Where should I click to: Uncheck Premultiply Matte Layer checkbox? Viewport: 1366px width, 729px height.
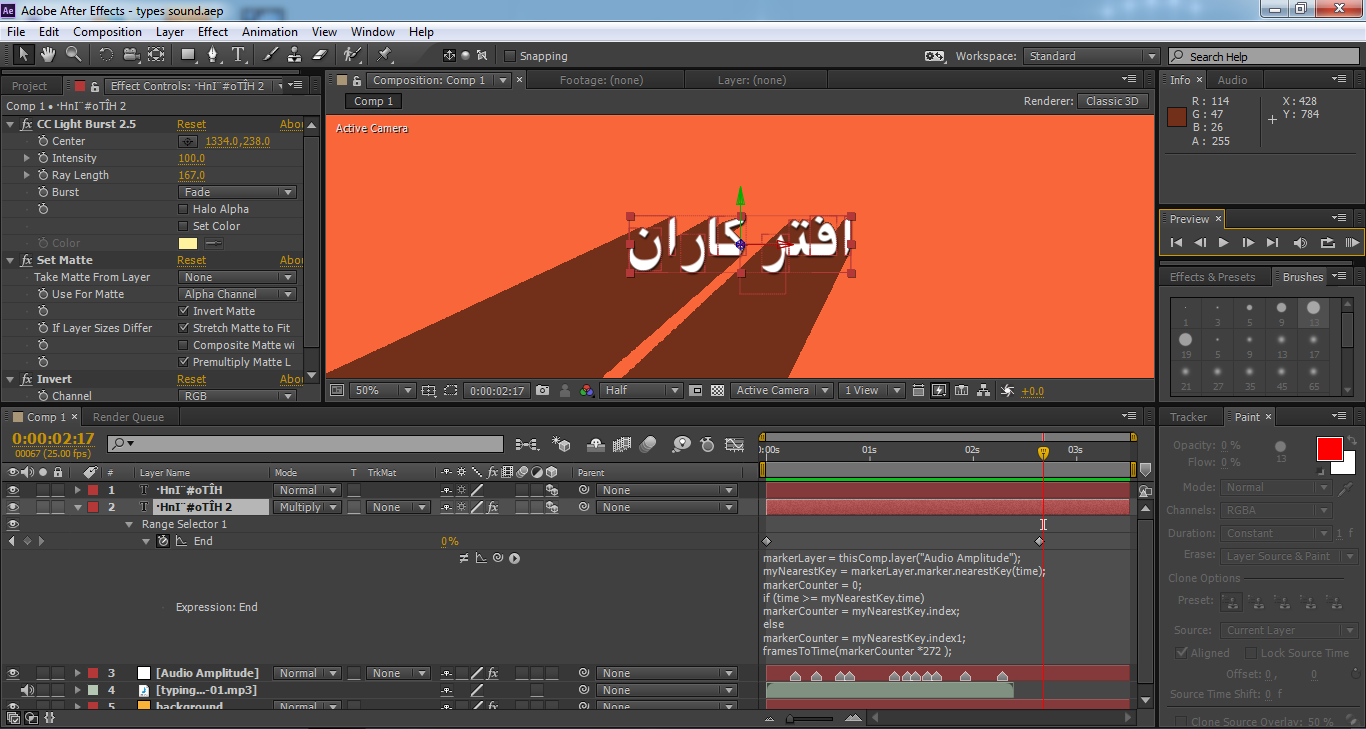tap(183, 362)
